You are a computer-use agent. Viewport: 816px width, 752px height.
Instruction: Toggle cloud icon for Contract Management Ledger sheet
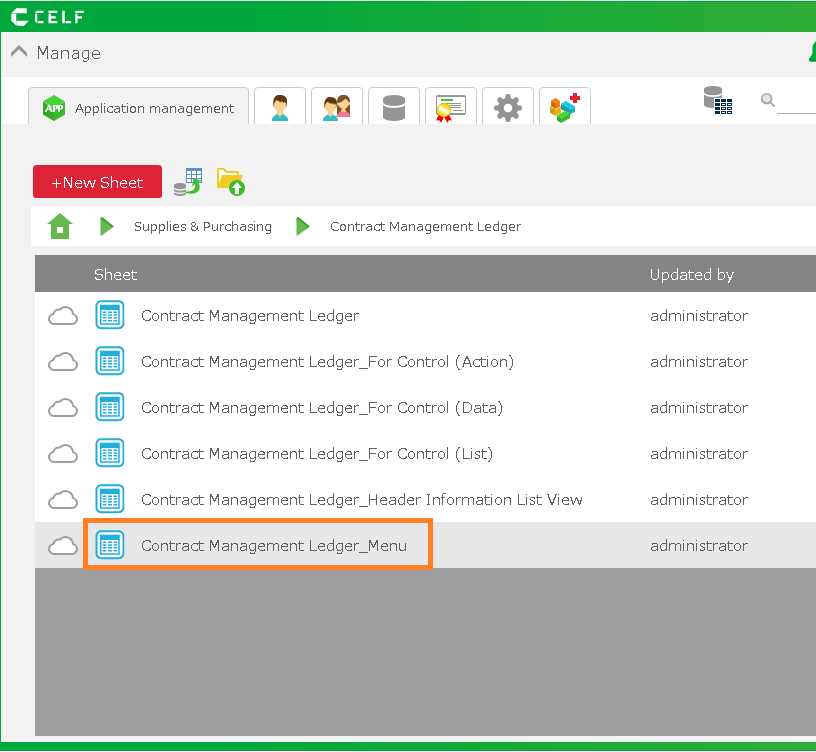[63, 316]
